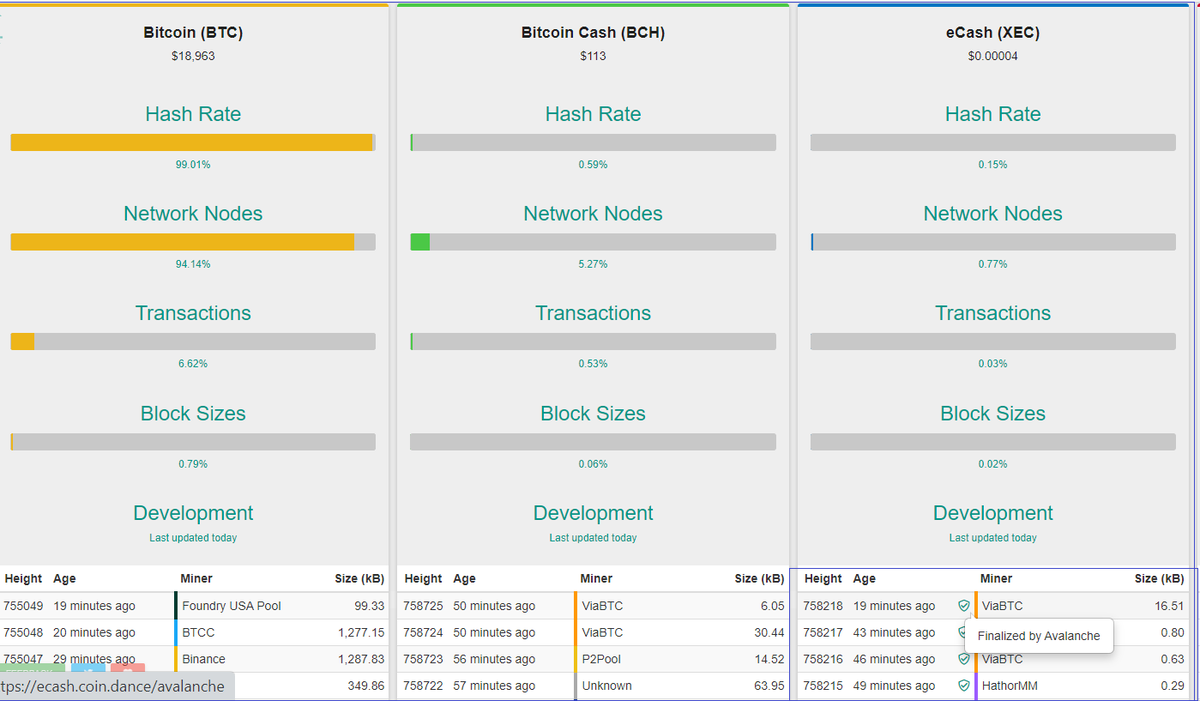The width and height of the screenshot is (1200, 701).
Task: Click the Bitcoin transactions 6.62% bar
Action: click(193, 342)
